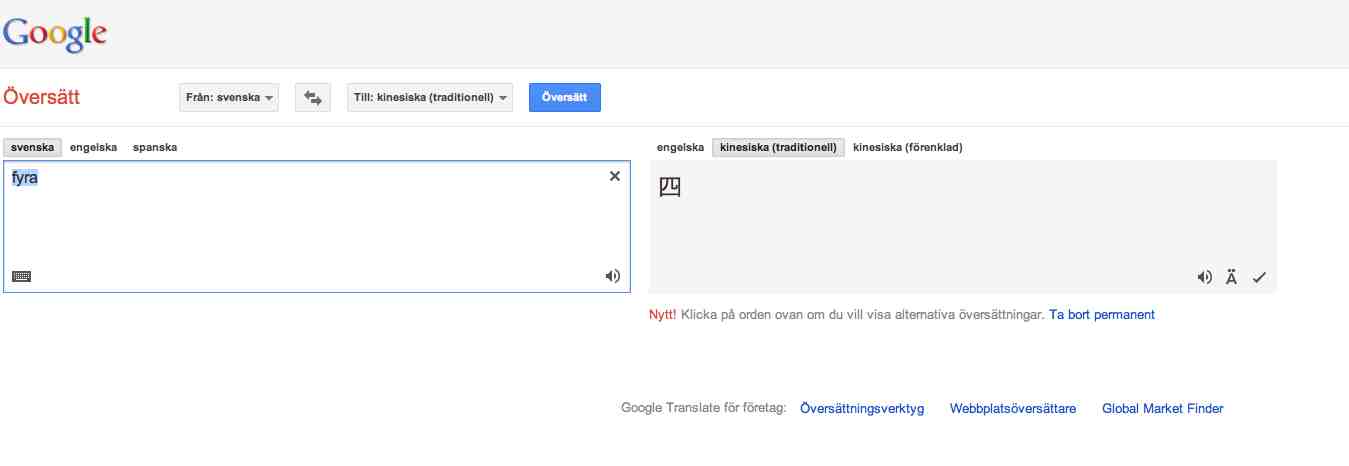Viewport: 1349px width, 466px height.
Task: Listen to the Chinese translation
Action: coord(1205,278)
